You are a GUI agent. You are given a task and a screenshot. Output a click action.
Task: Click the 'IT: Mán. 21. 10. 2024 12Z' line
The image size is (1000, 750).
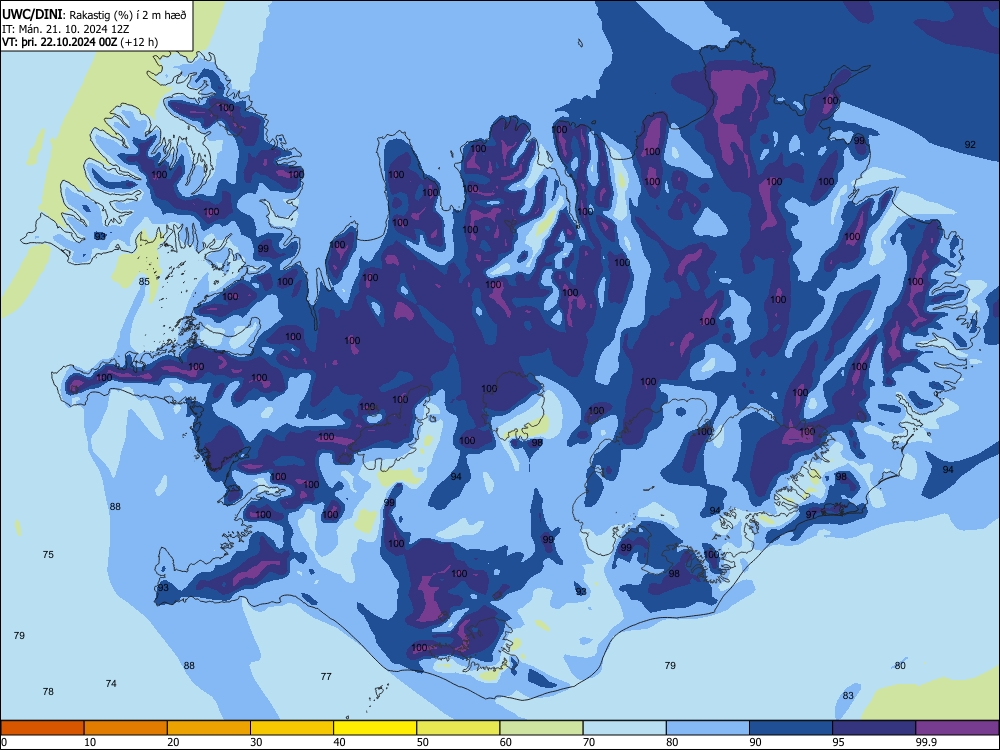(66, 29)
